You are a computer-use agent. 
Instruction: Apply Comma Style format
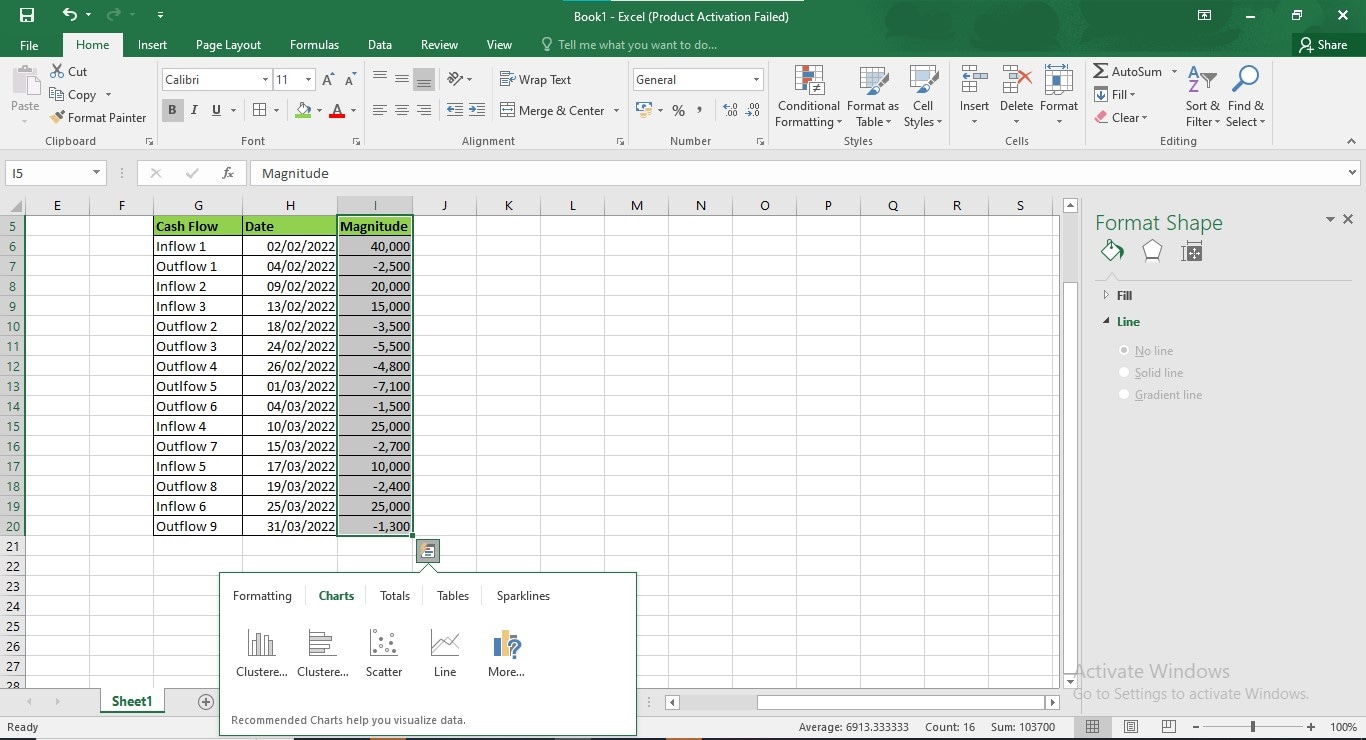coord(699,110)
